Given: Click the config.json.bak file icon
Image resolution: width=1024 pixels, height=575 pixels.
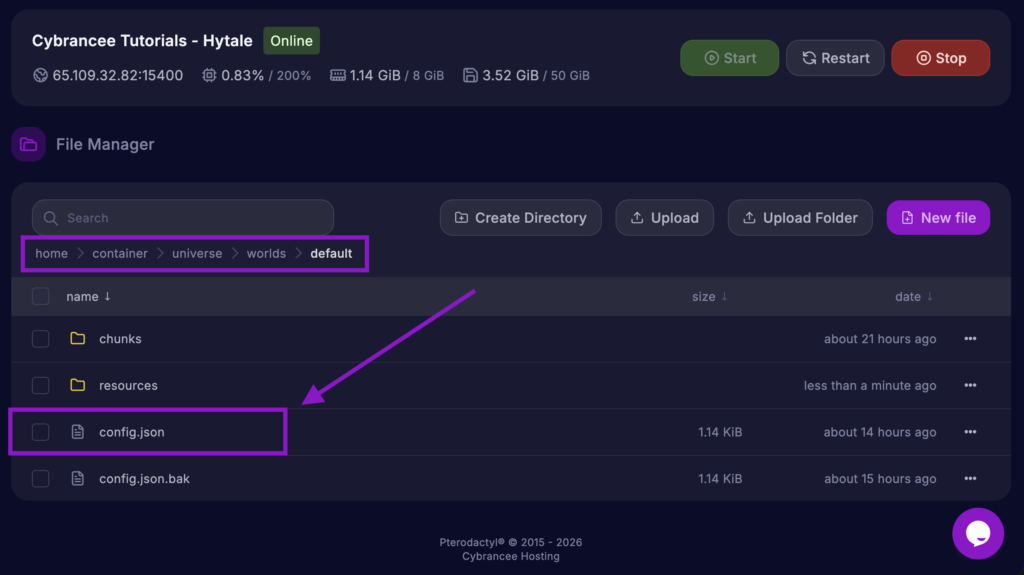Looking at the screenshot, I should click(78, 479).
